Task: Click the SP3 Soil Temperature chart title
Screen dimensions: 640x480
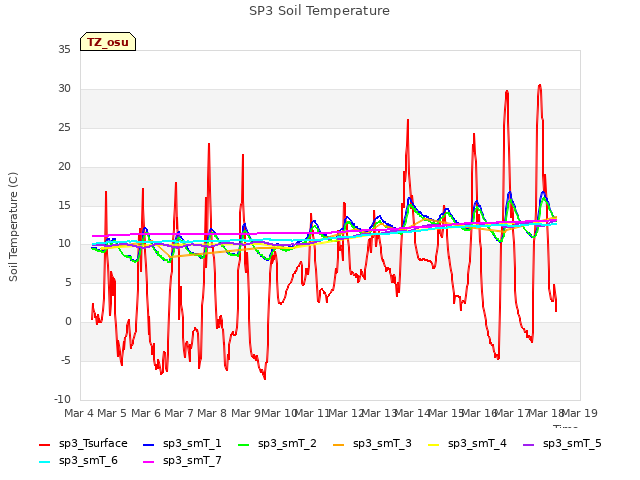Action: click(x=319, y=11)
